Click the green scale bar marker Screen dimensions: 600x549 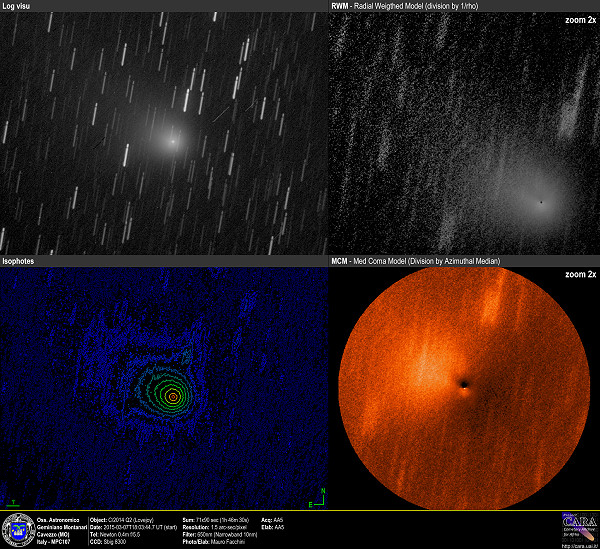(13, 503)
